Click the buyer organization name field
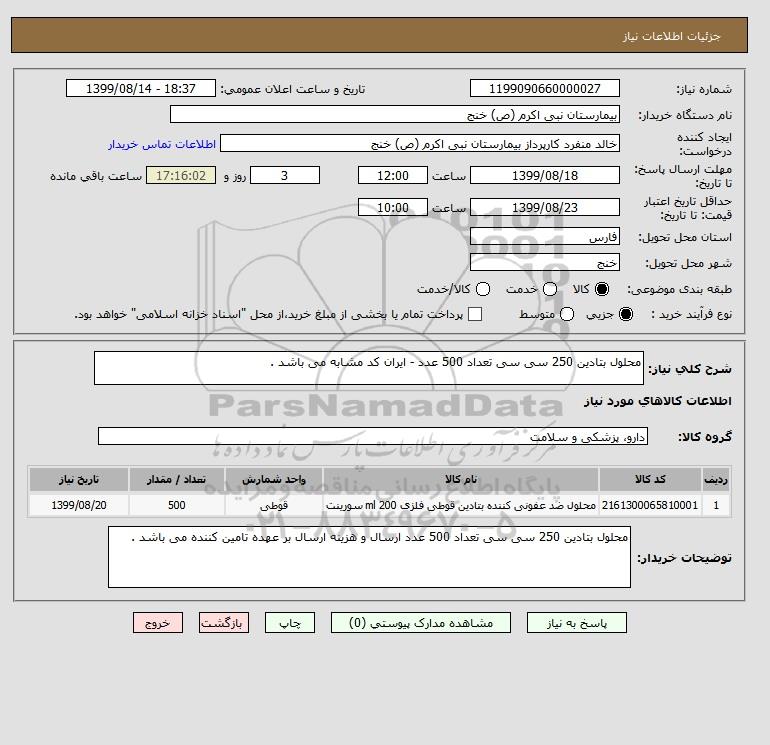 395,114
